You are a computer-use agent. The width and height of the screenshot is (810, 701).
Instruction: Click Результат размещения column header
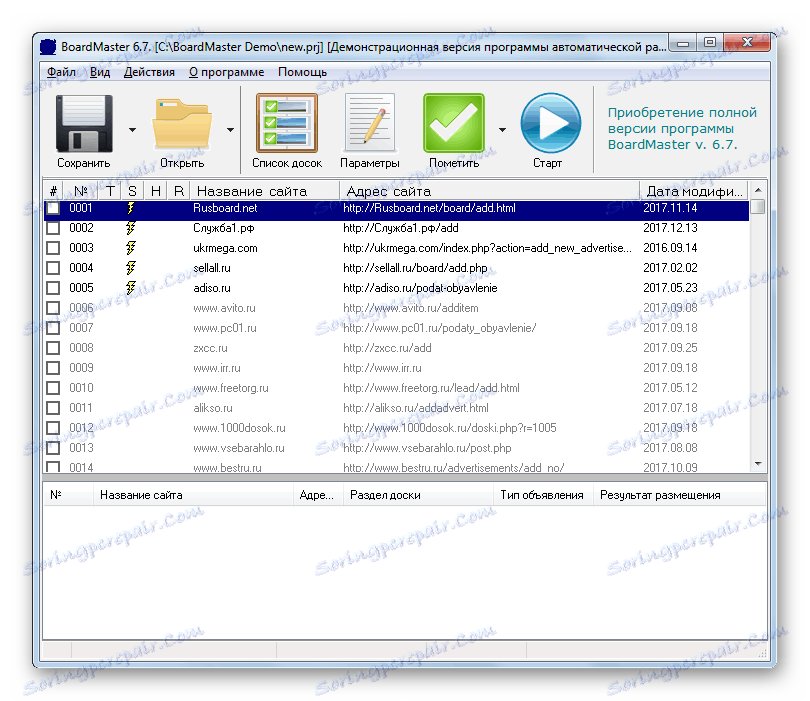pyautogui.click(x=679, y=495)
